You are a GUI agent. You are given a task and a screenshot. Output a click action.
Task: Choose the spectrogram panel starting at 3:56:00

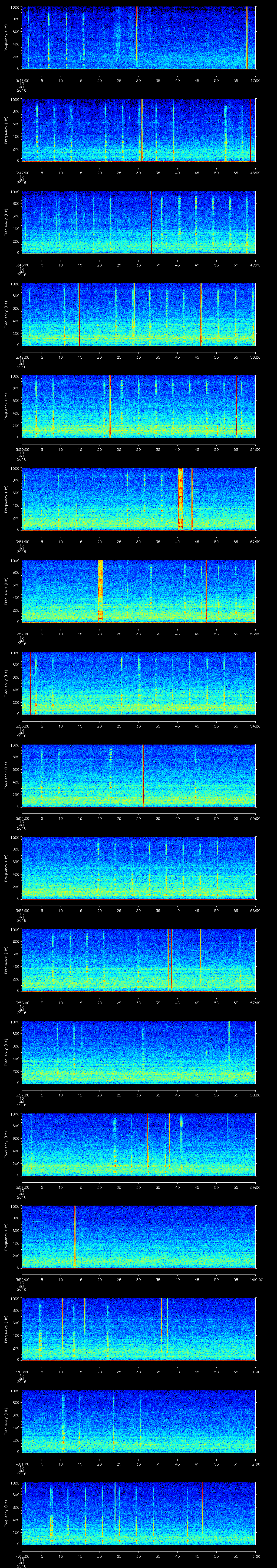[x=139, y=959]
